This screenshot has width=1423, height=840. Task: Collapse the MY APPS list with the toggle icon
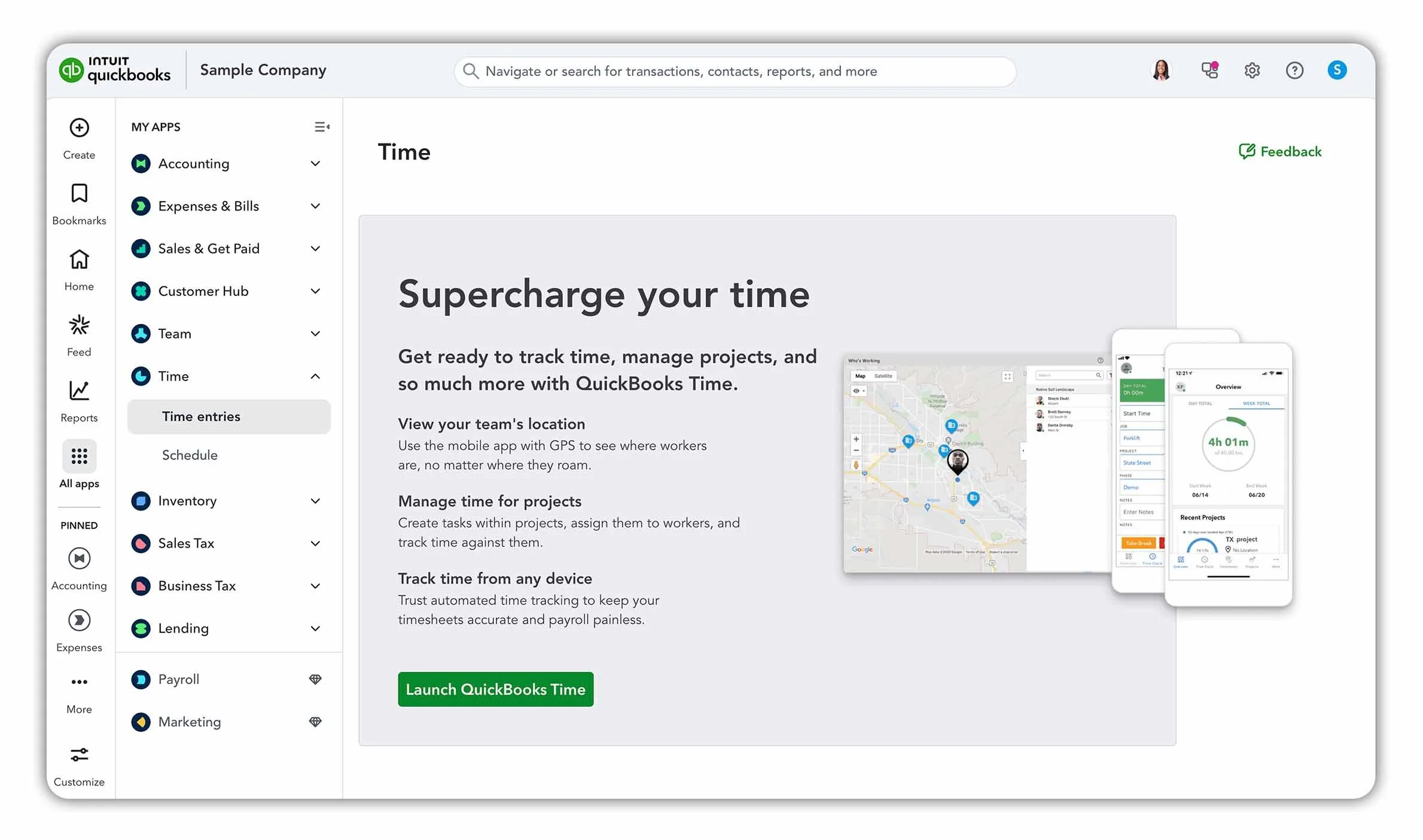click(322, 126)
